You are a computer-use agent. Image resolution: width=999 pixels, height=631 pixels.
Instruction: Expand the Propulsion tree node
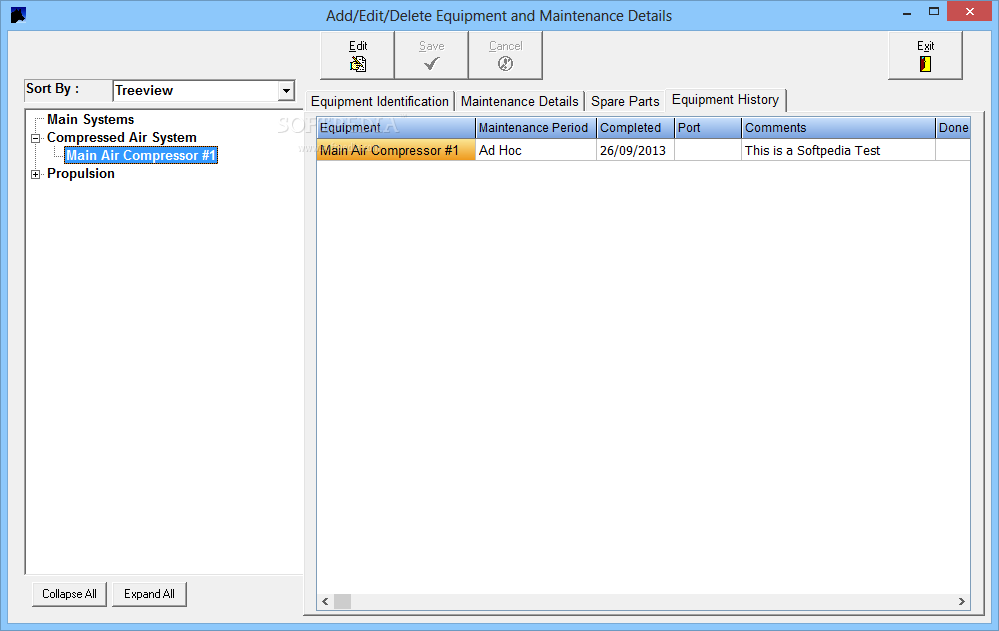tap(36, 175)
